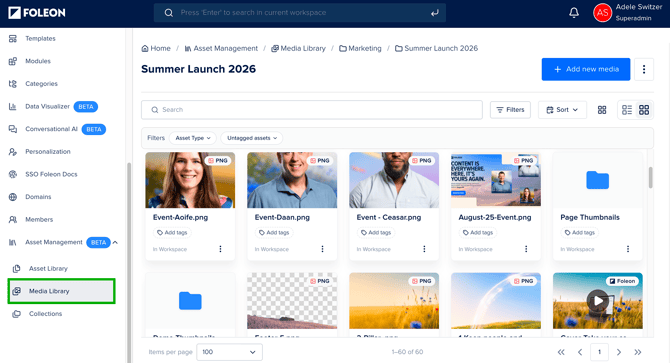Click the Asset Management library icon
The width and height of the screenshot is (670, 363).
[13, 243]
